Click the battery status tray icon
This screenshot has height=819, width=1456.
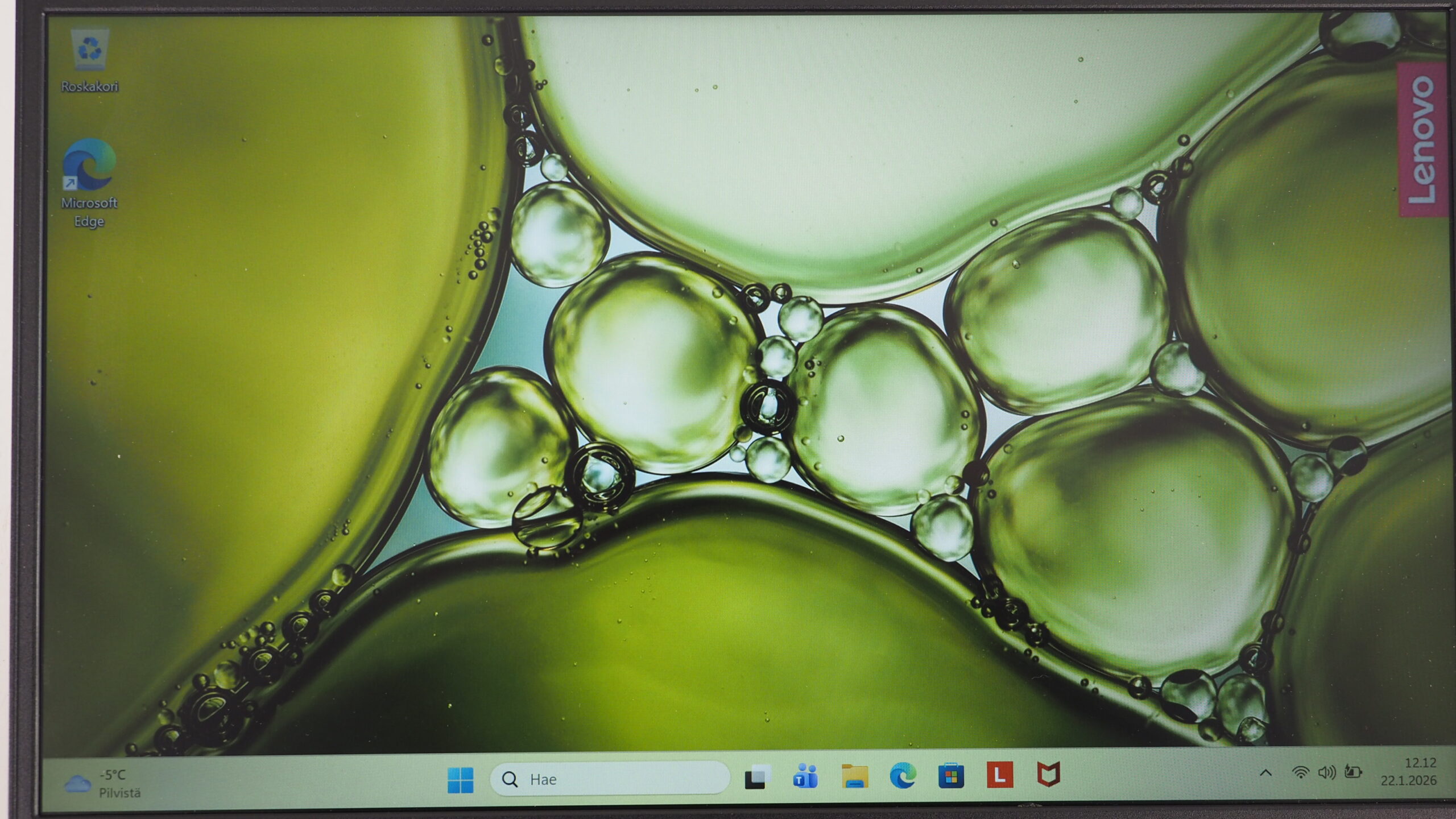pos(1353,772)
